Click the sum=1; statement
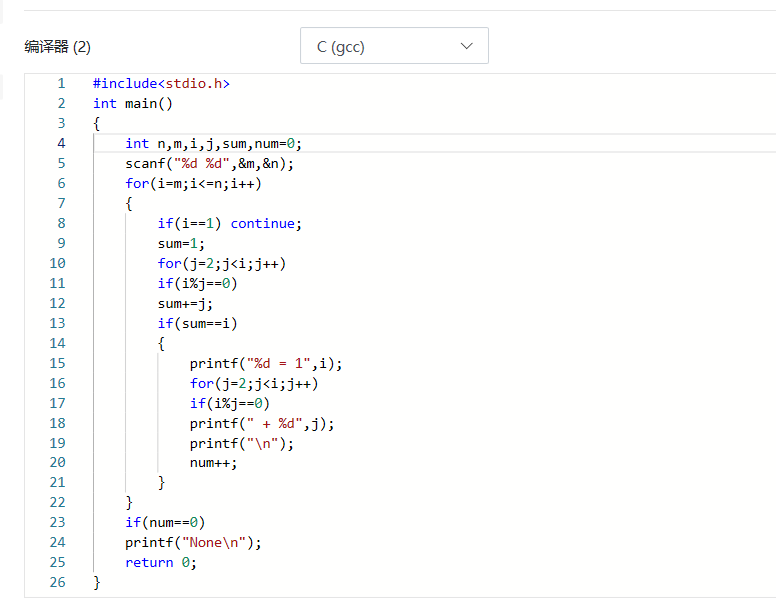776x614 pixels. tap(181, 243)
